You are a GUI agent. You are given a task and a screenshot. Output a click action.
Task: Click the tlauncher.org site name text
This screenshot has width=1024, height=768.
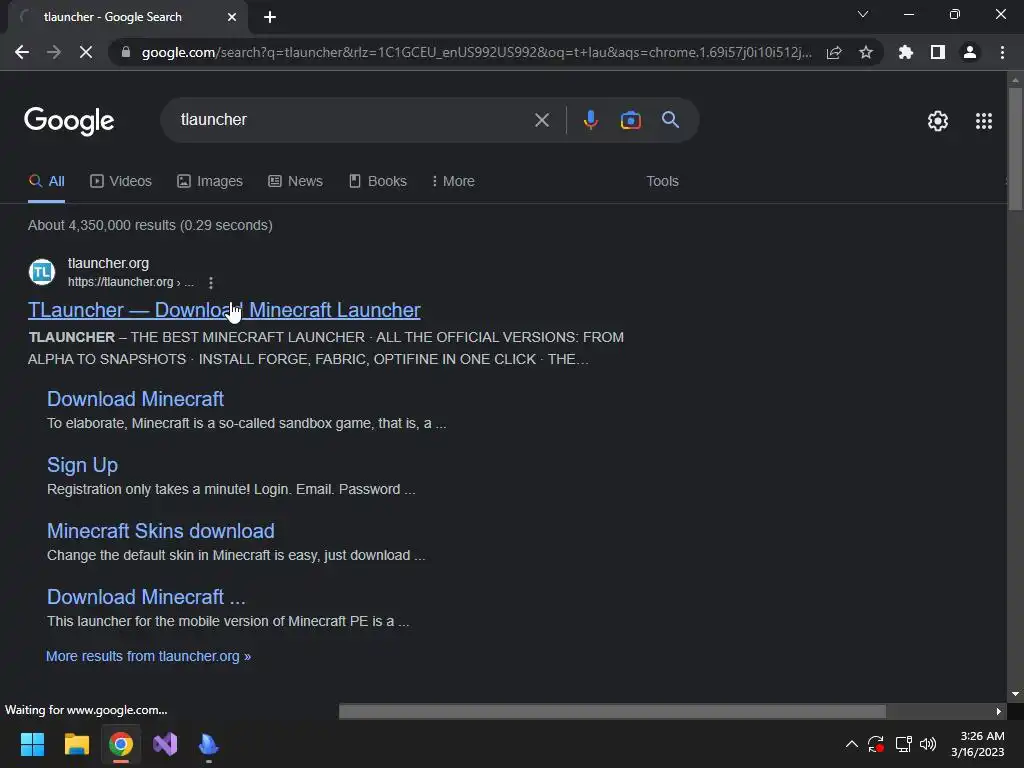point(108,263)
